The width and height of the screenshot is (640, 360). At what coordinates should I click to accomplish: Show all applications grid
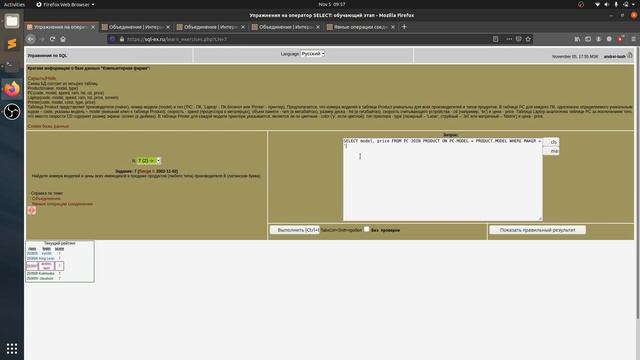[12, 349]
